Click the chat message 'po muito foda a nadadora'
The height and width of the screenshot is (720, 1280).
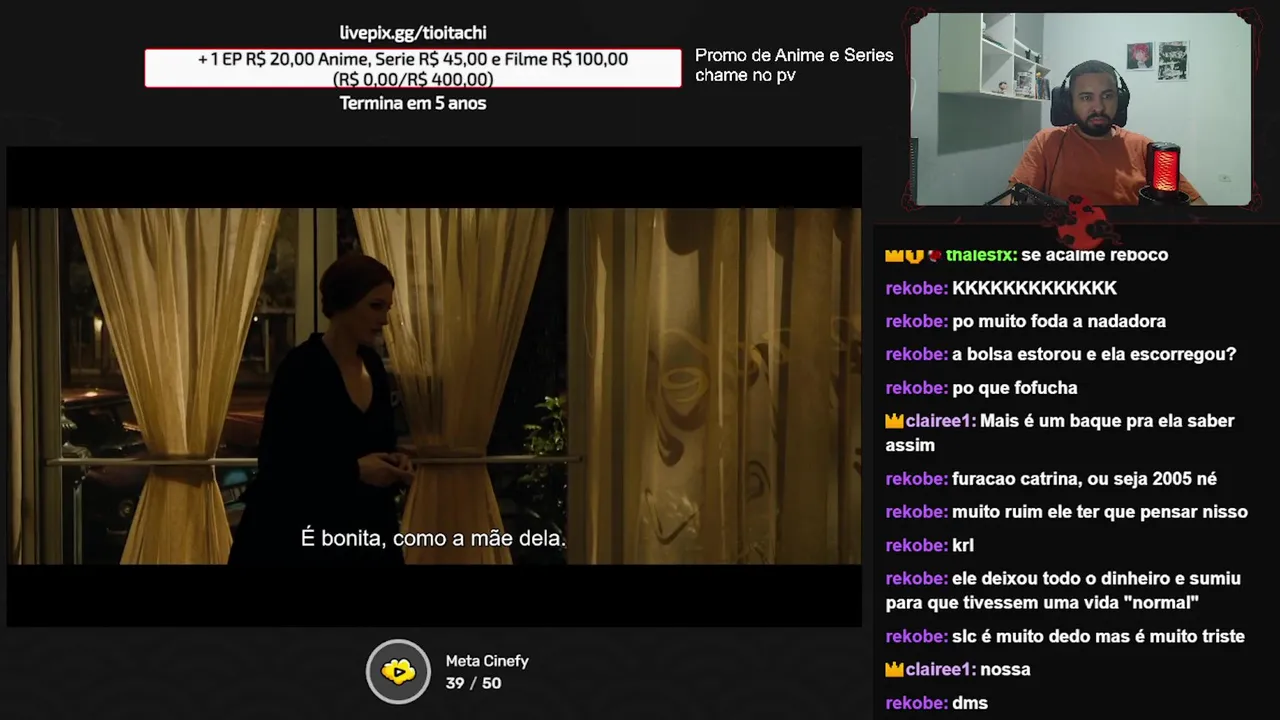1059,321
